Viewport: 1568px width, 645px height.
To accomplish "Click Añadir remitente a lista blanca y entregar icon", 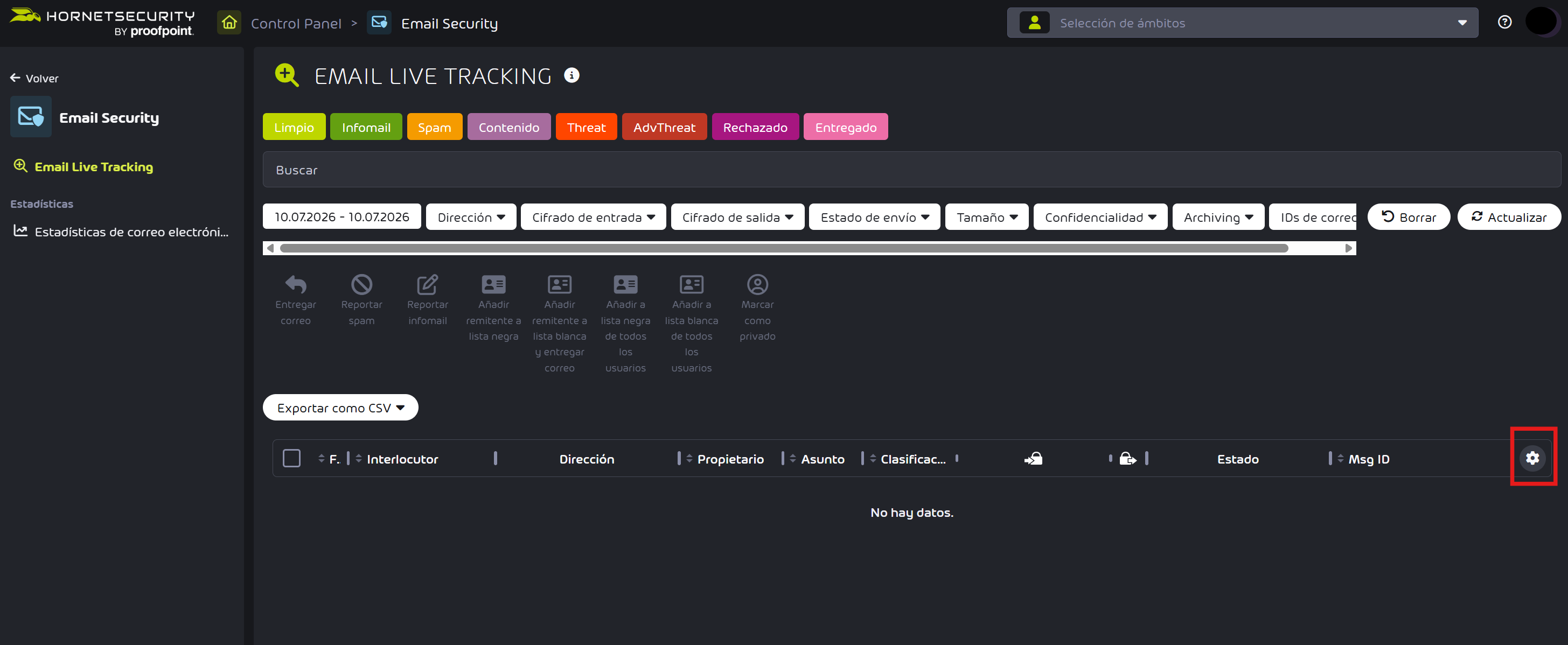I will pos(560,284).
